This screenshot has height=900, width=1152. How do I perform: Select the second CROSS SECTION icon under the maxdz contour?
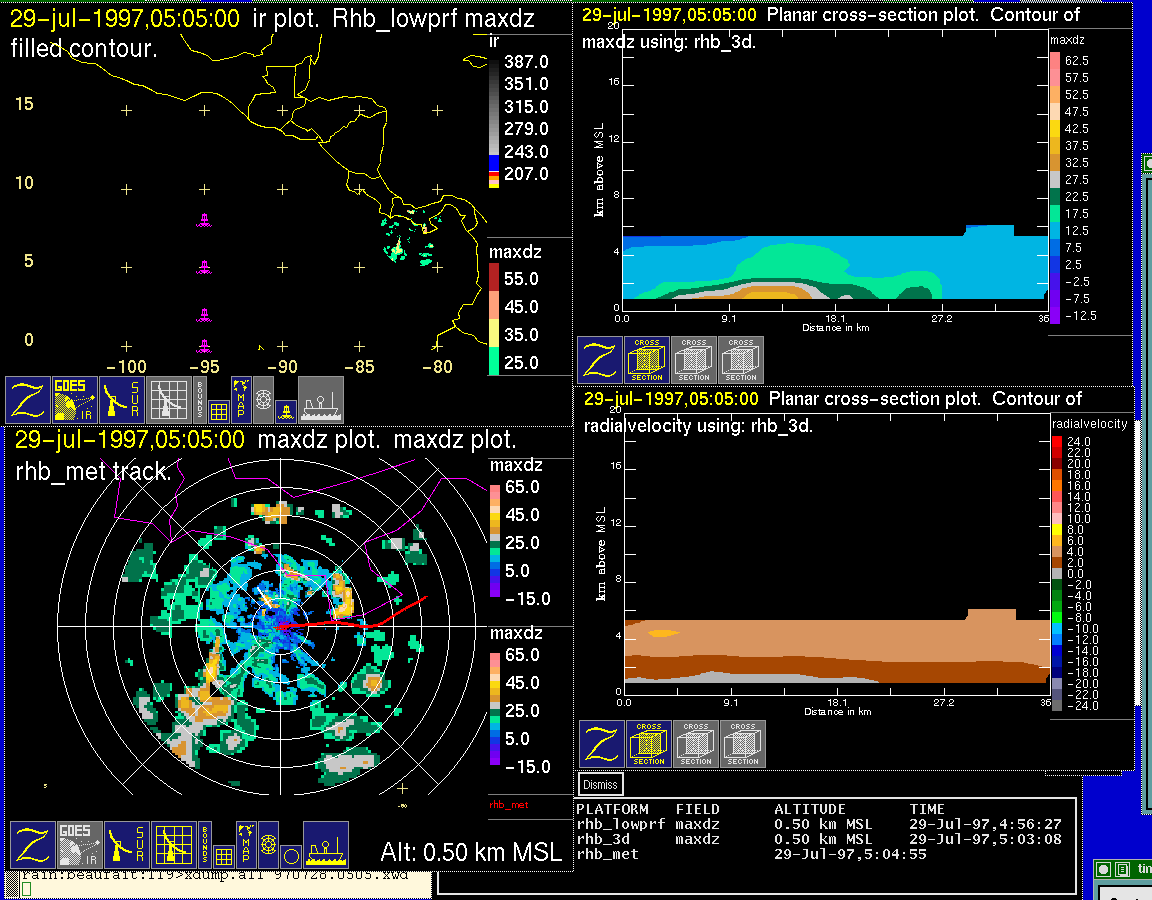(x=694, y=360)
